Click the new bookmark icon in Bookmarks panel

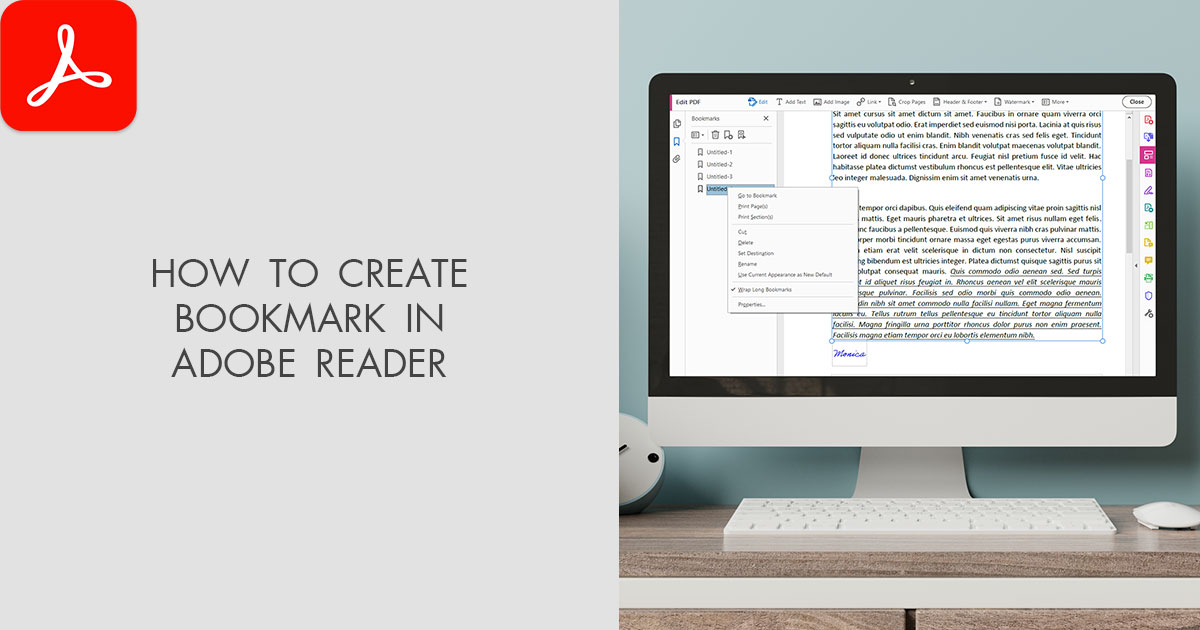click(x=726, y=134)
